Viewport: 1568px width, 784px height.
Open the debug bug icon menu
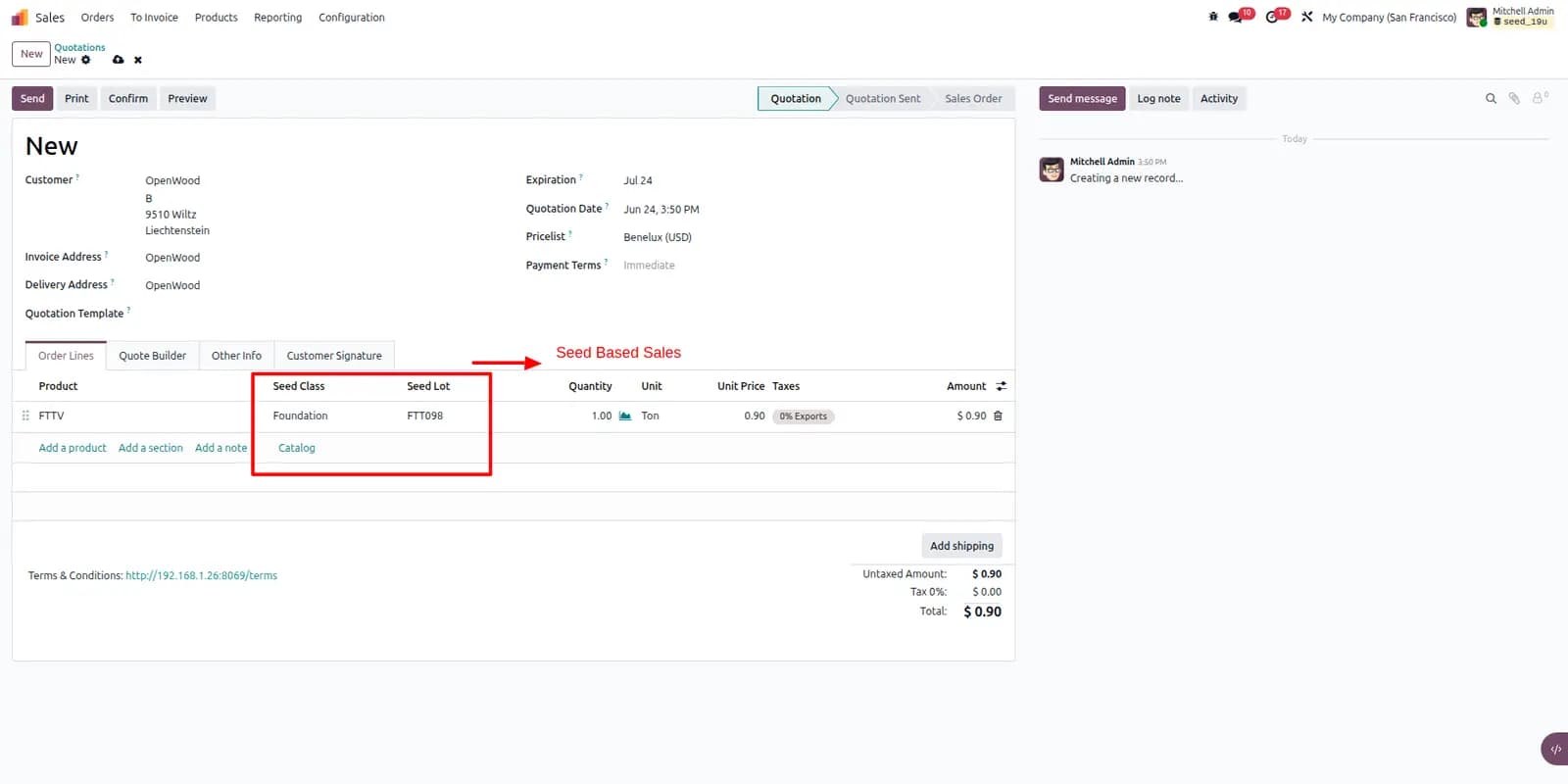coord(1213,17)
